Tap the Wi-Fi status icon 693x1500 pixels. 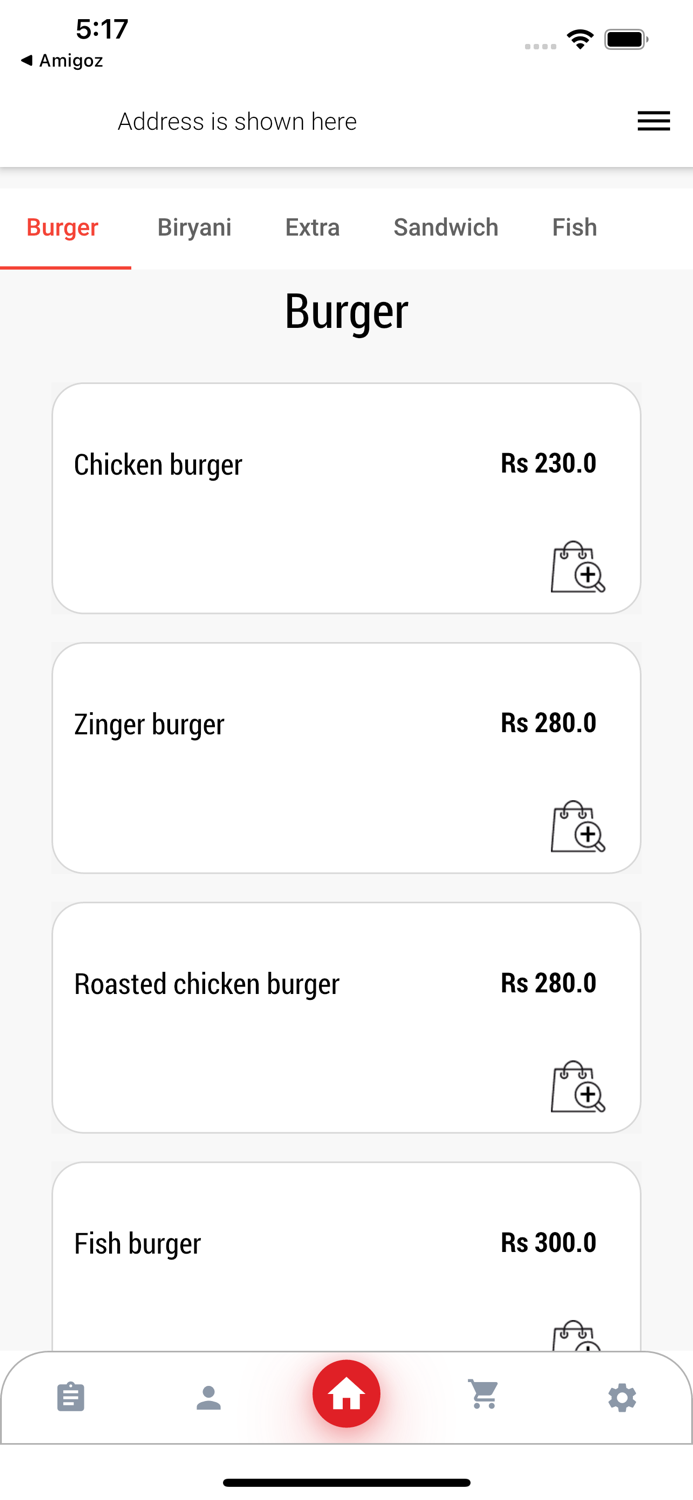click(x=581, y=40)
